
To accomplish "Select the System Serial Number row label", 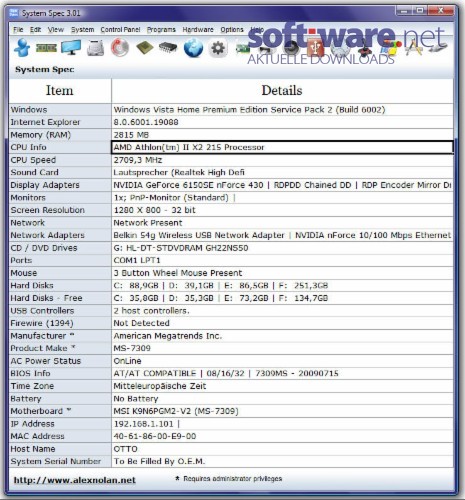I will 56,461.
